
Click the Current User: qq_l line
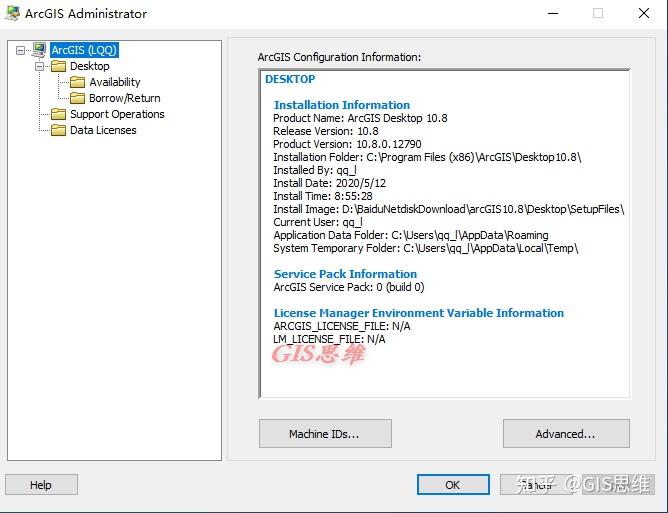click(318, 222)
